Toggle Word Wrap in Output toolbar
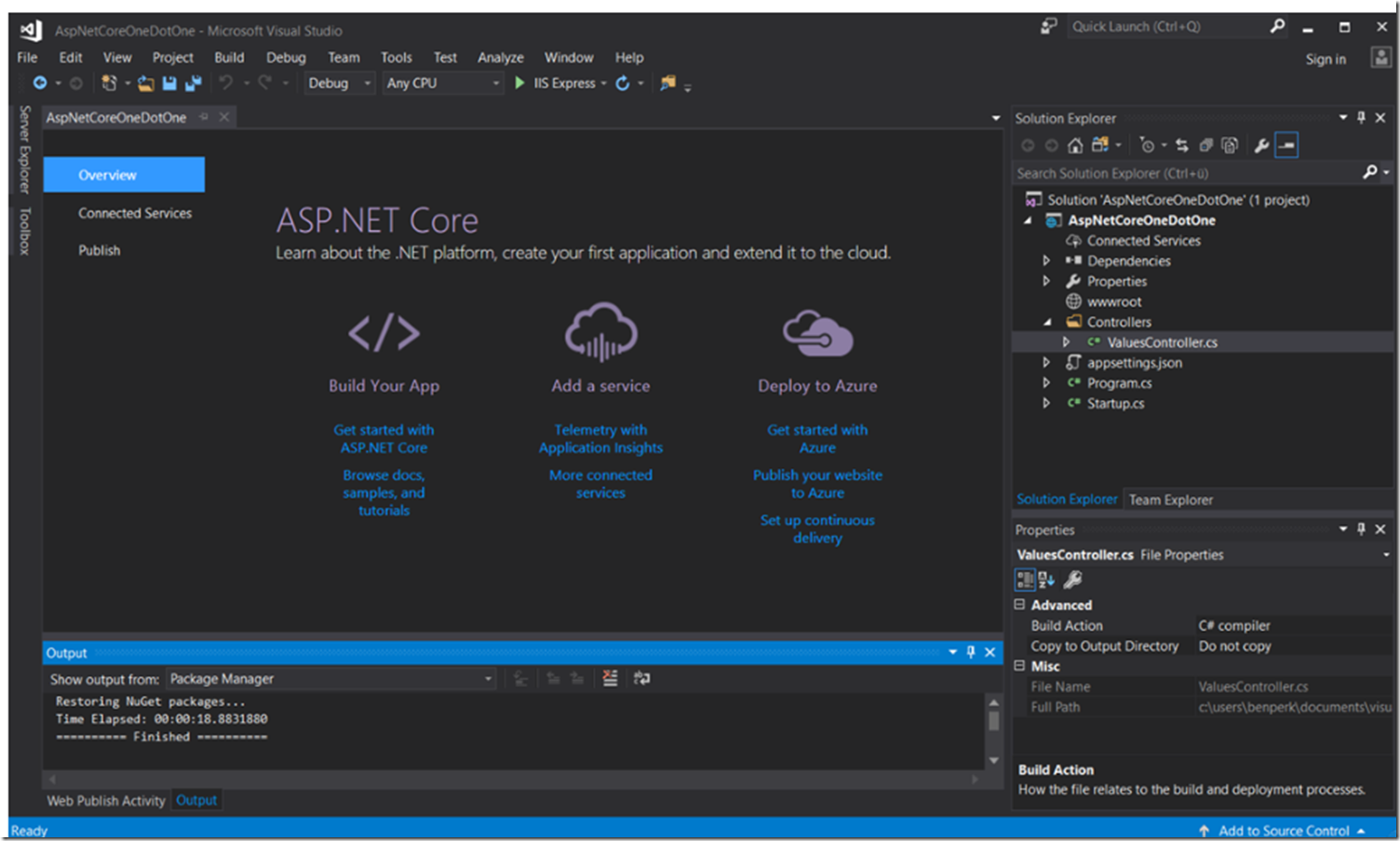The height and width of the screenshot is (841, 1400). click(641, 678)
